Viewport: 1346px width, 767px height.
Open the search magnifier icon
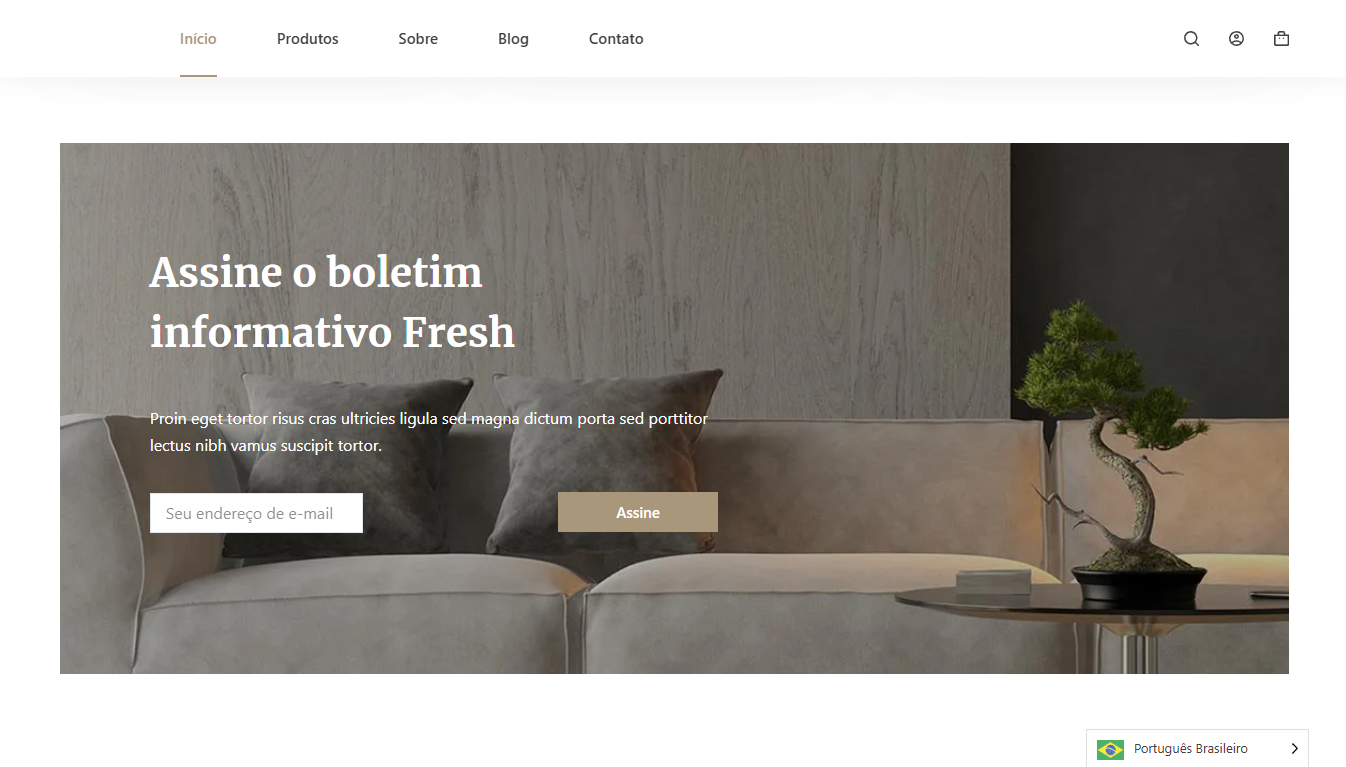point(1191,39)
